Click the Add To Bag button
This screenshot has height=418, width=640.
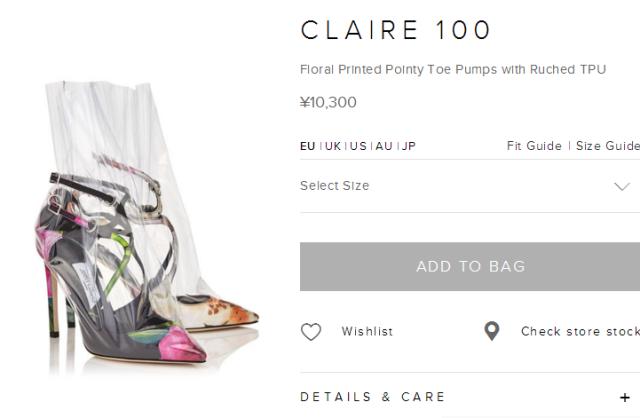(470, 267)
